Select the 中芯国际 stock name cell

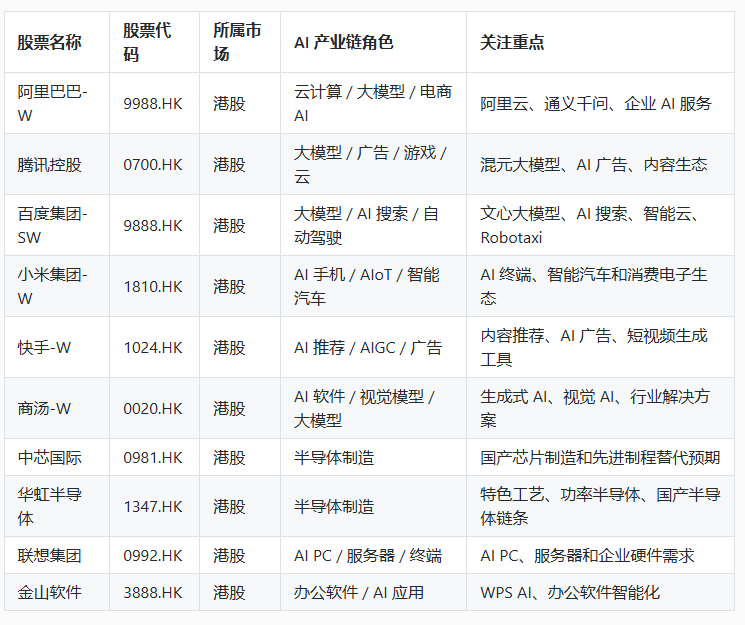57,457
